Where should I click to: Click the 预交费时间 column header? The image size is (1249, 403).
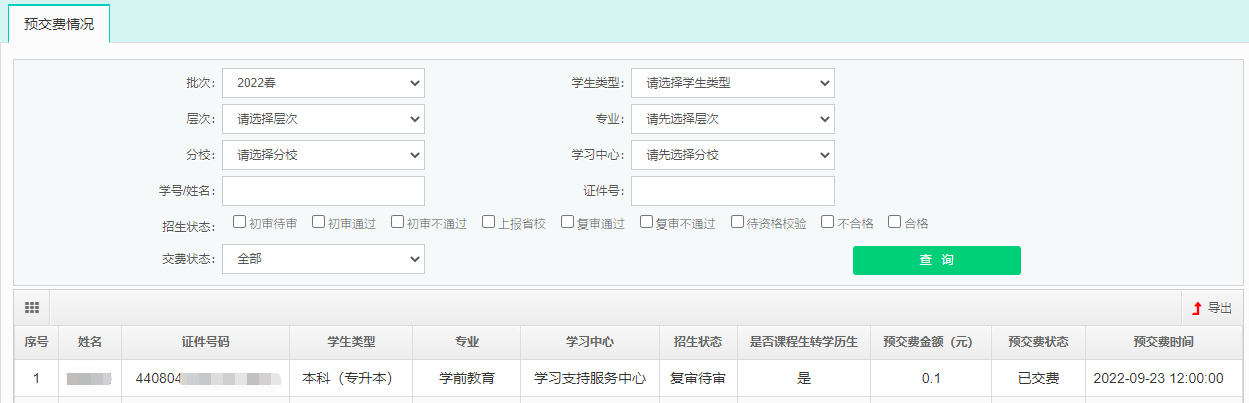pos(1164,342)
